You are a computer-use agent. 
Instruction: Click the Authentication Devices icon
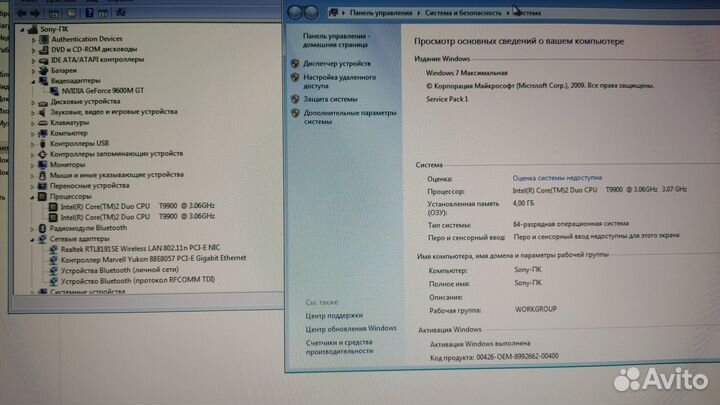coord(44,39)
